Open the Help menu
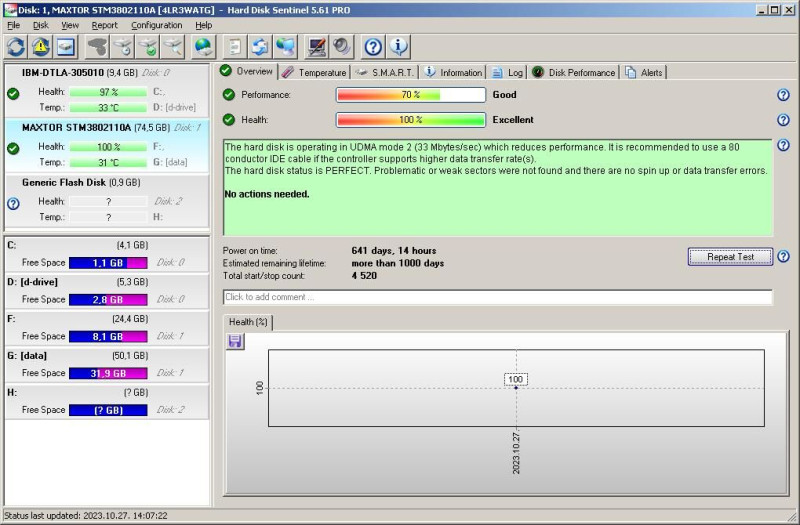This screenshot has height=525, width=800. click(x=204, y=25)
